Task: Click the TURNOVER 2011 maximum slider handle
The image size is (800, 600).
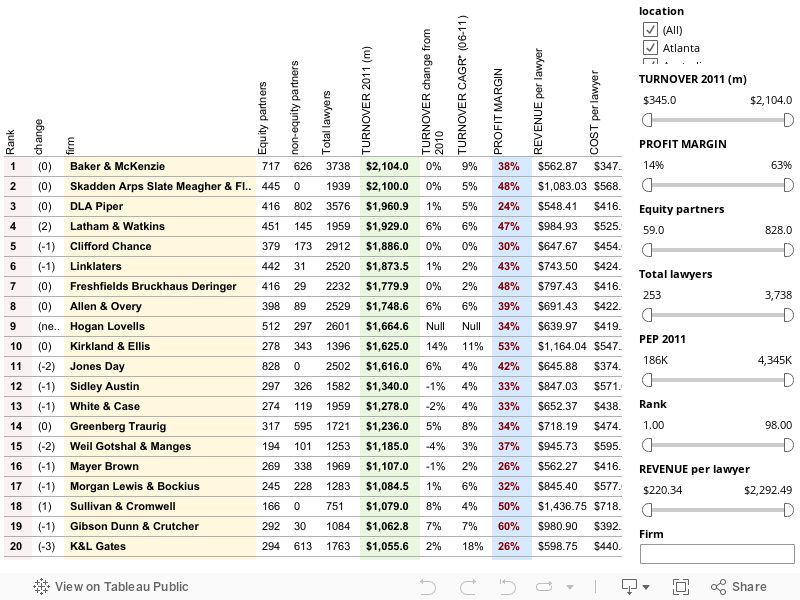Action: tap(789, 119)
